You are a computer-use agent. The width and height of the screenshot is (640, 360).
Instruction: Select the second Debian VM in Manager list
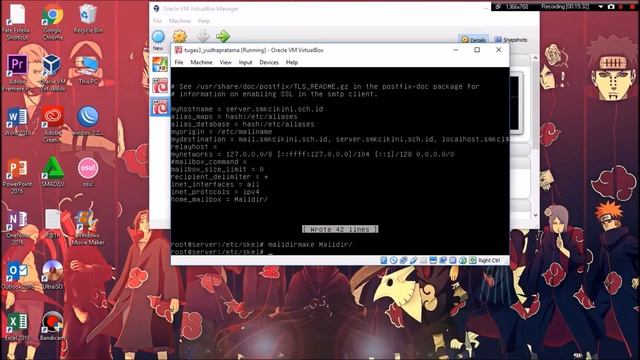coord(160,86)
